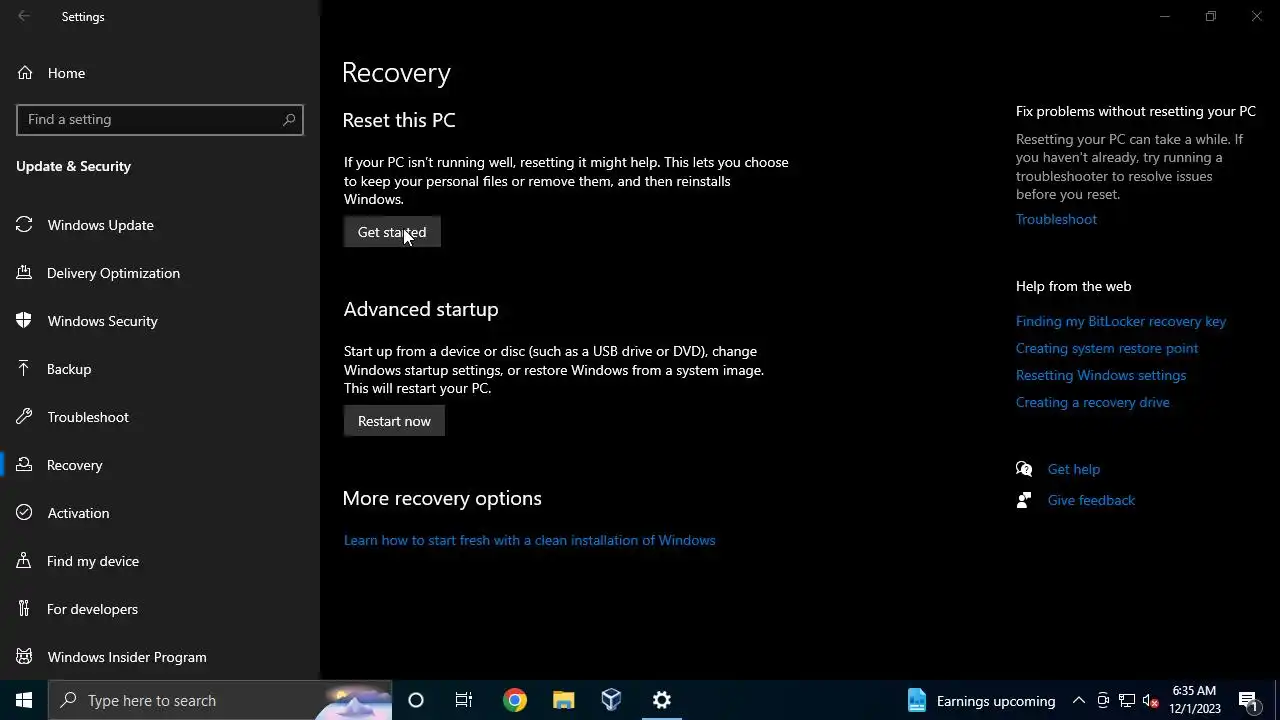
Task: Click the taskbar Type here to search box
Action: [220, 700]
